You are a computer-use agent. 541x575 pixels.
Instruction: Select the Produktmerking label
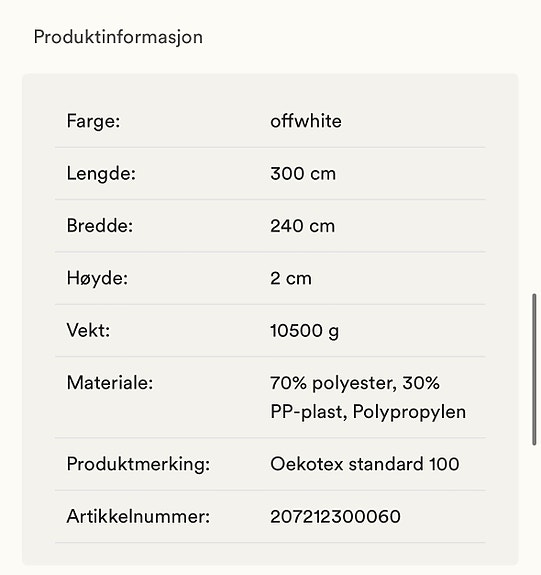click(x=138, y=464)
